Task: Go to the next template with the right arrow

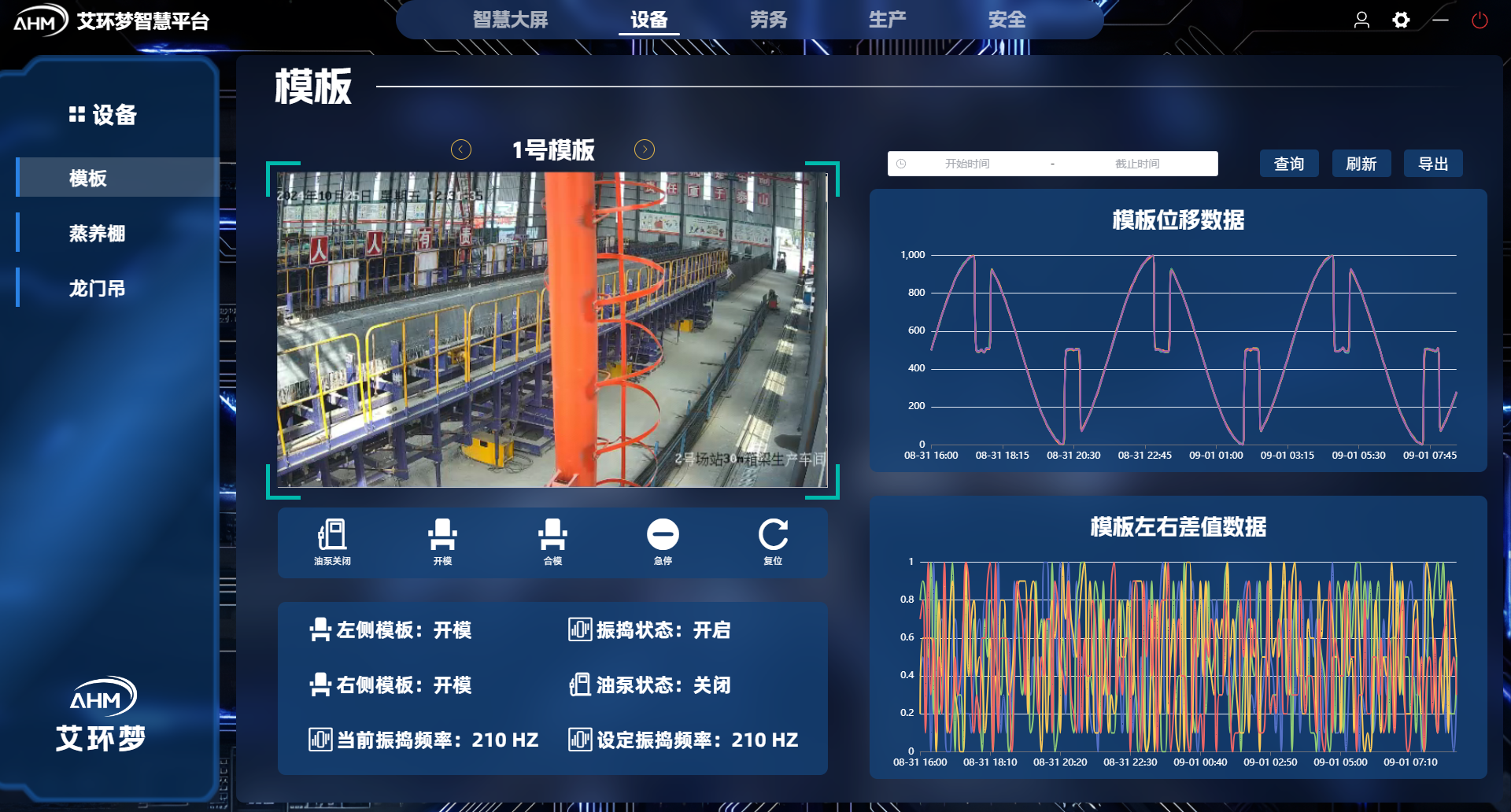Action: [x=645, y=149]
